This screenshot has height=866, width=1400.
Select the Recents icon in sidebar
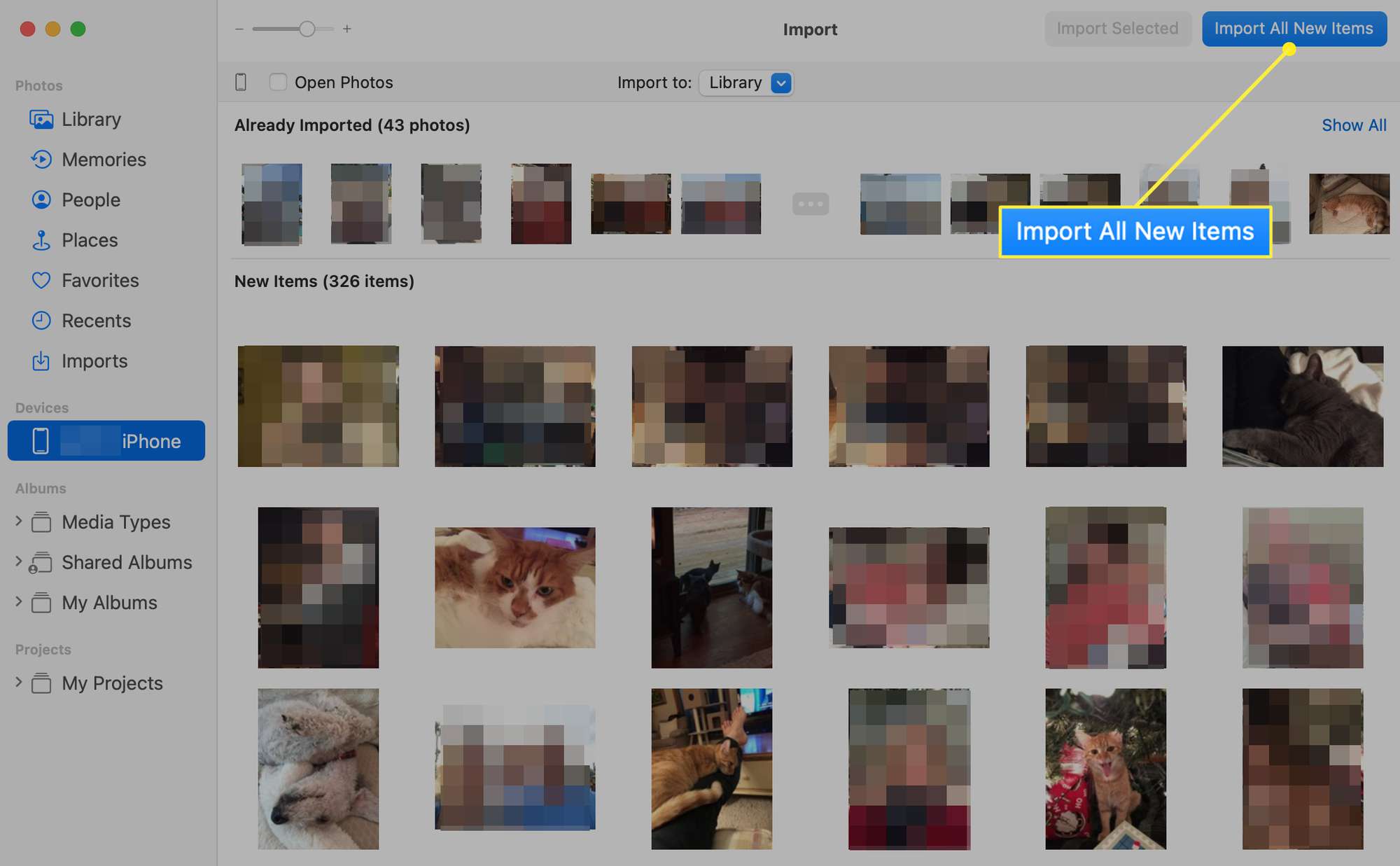click(40, 320)
